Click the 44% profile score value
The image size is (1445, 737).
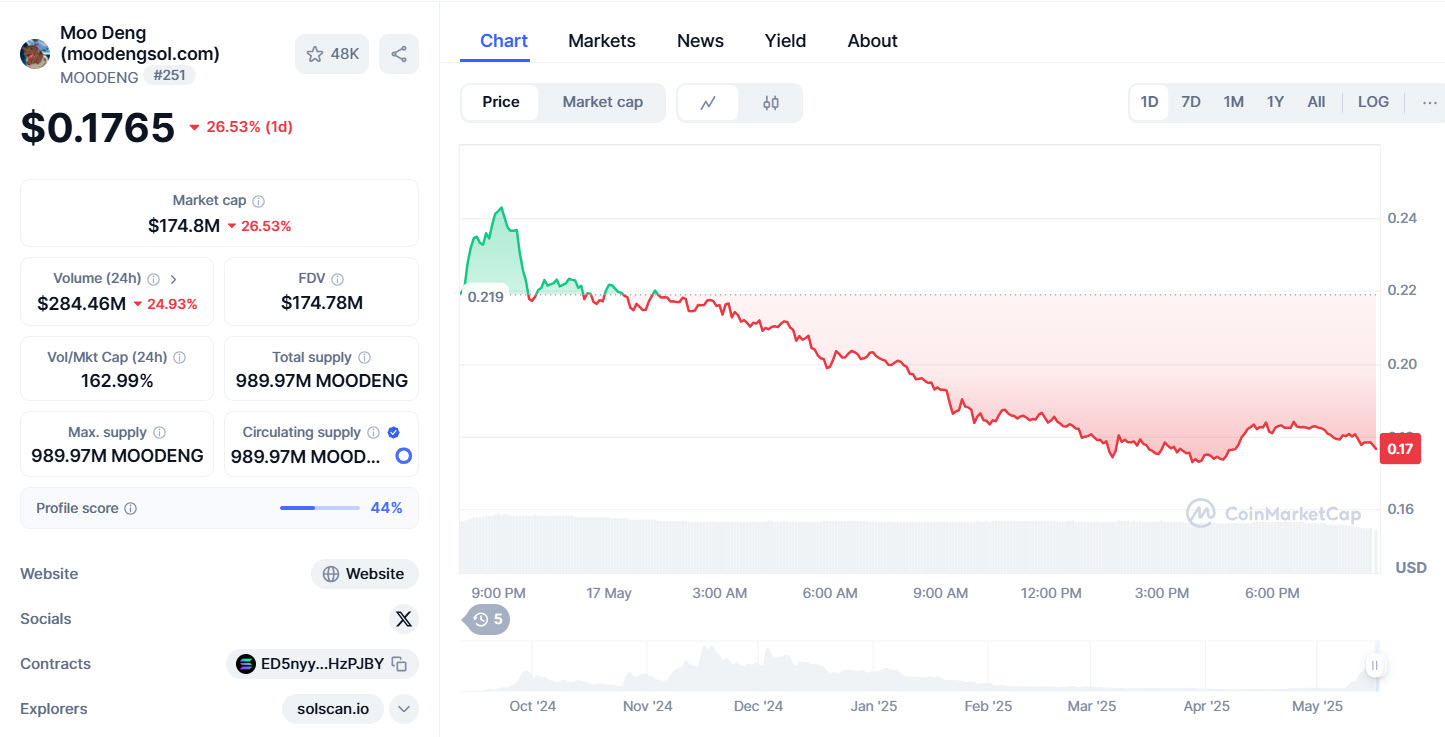click(x=386, y=508)
